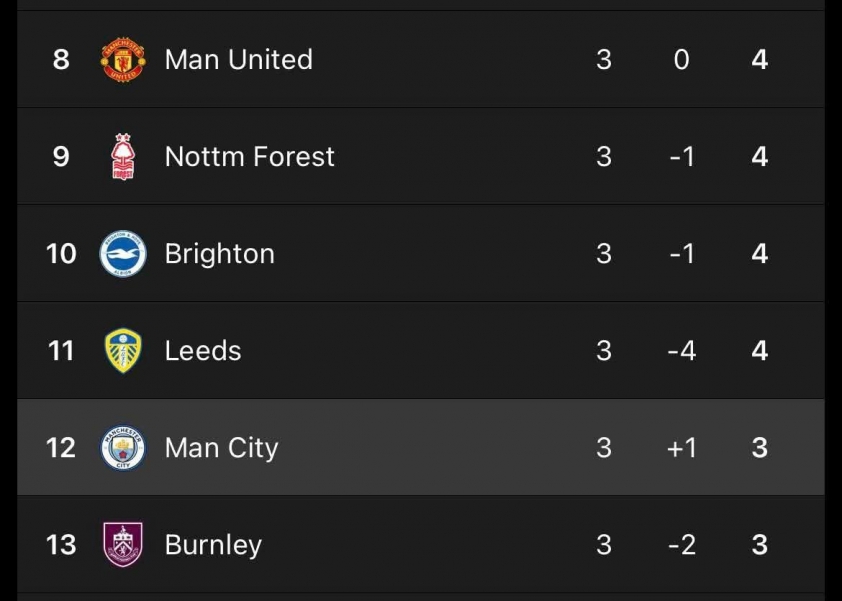842x601 pixels.
Task: Tap Burnley's -2 goal difference value
Action: point(681,545)
